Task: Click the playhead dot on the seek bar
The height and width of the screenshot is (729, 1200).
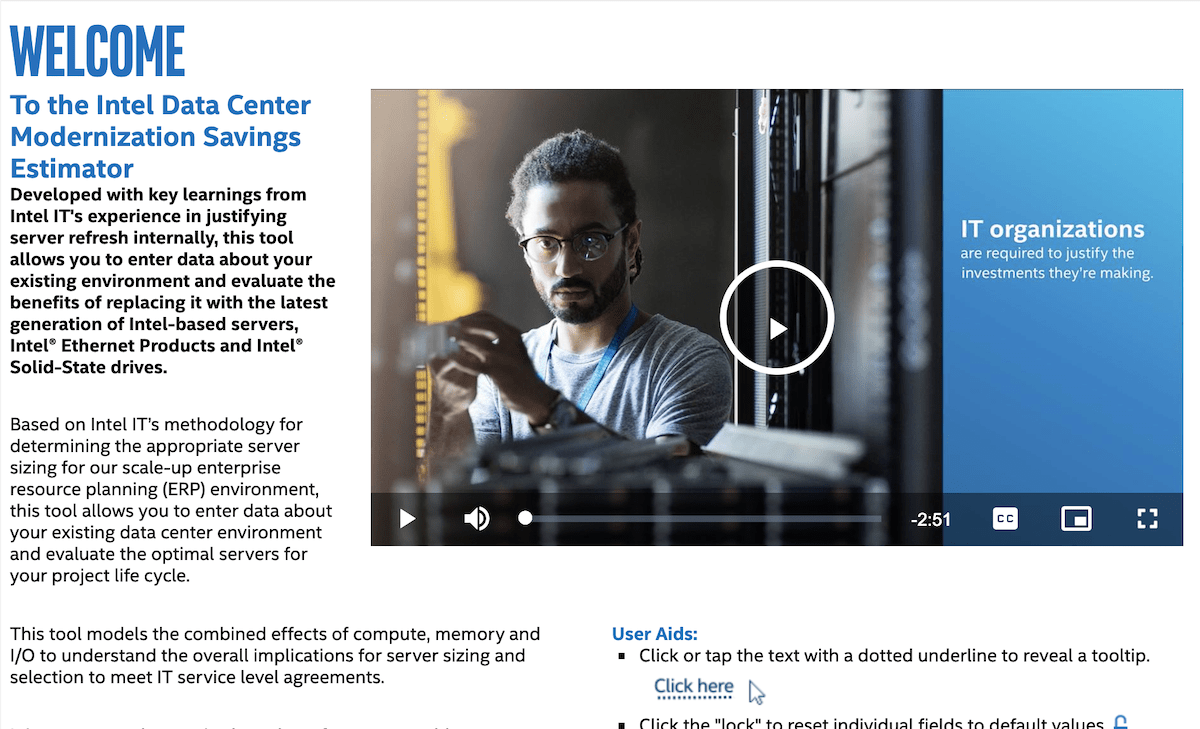Action: [x=525, y=518]
